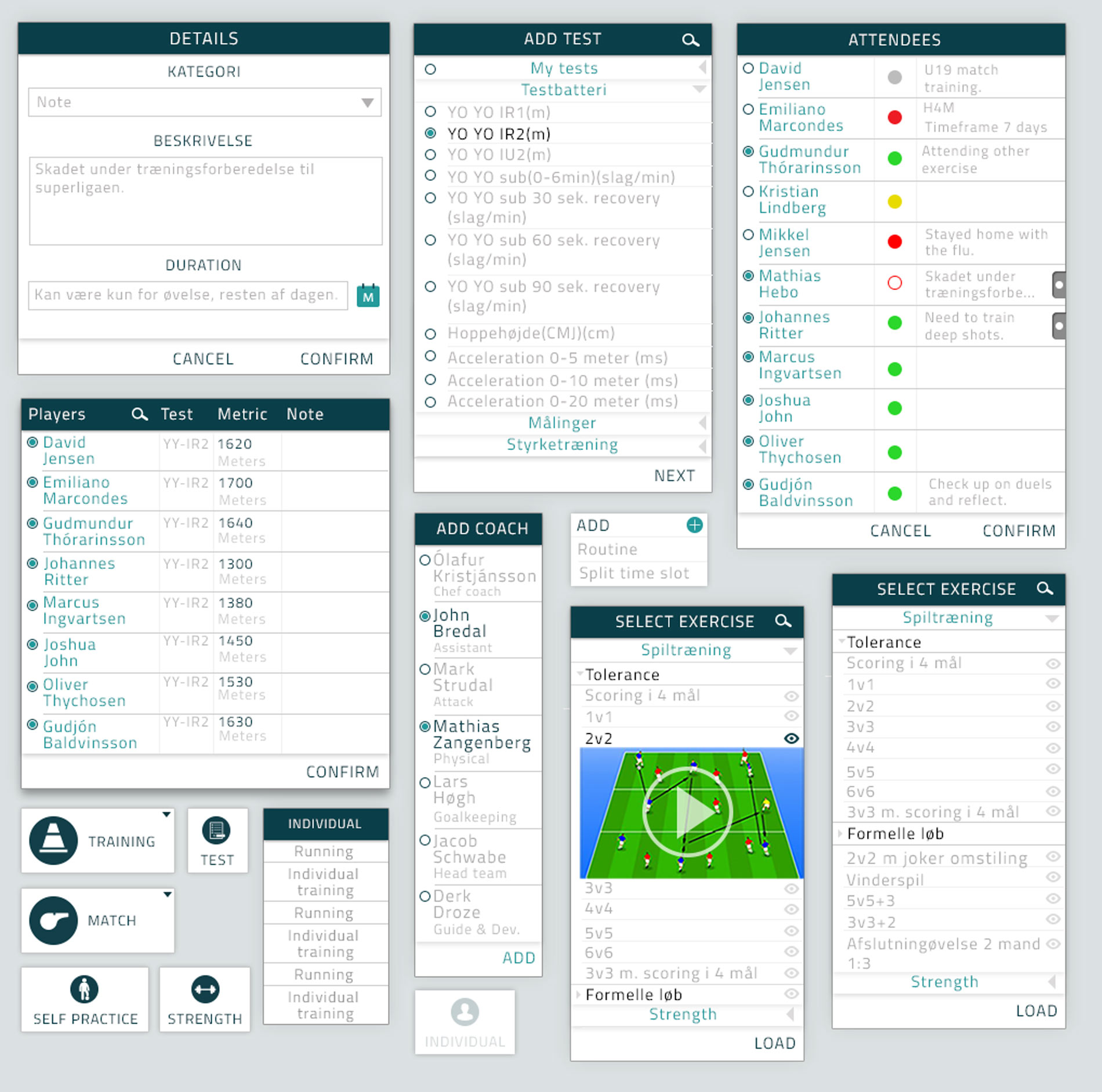Select David Jensen in Attendees list
The height and width of the screenshot is (1092, 1102).
pos(748,68)
